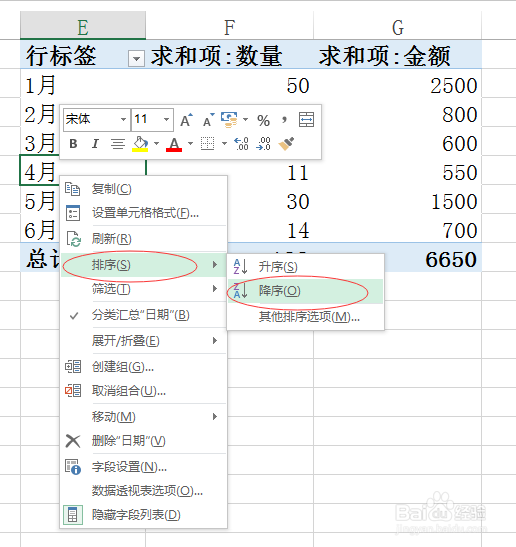Apply comma style
Screen dimensions: 516x547
click(x=284, y=120)
